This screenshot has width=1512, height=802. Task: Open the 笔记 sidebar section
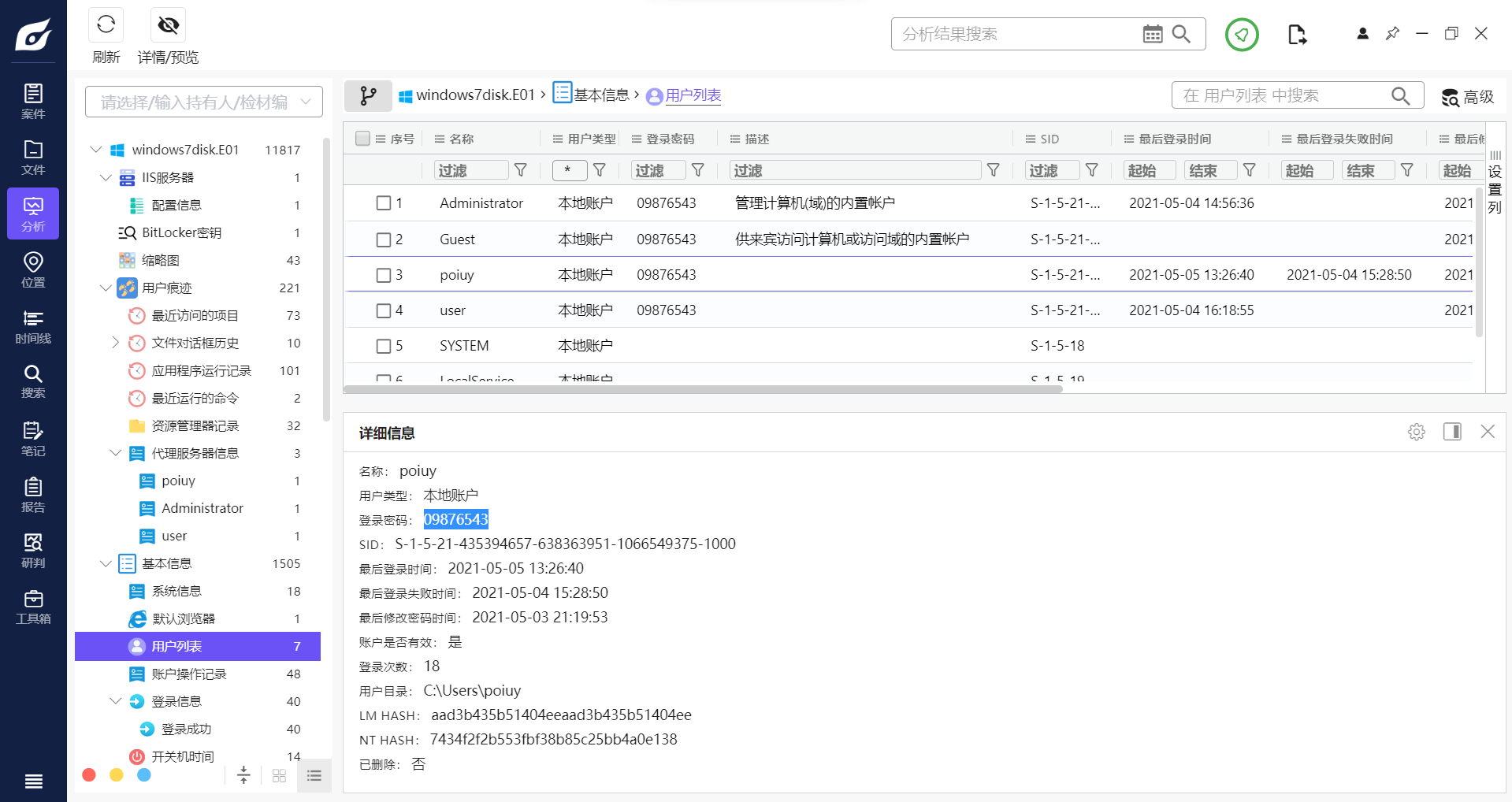pos(33,438)
